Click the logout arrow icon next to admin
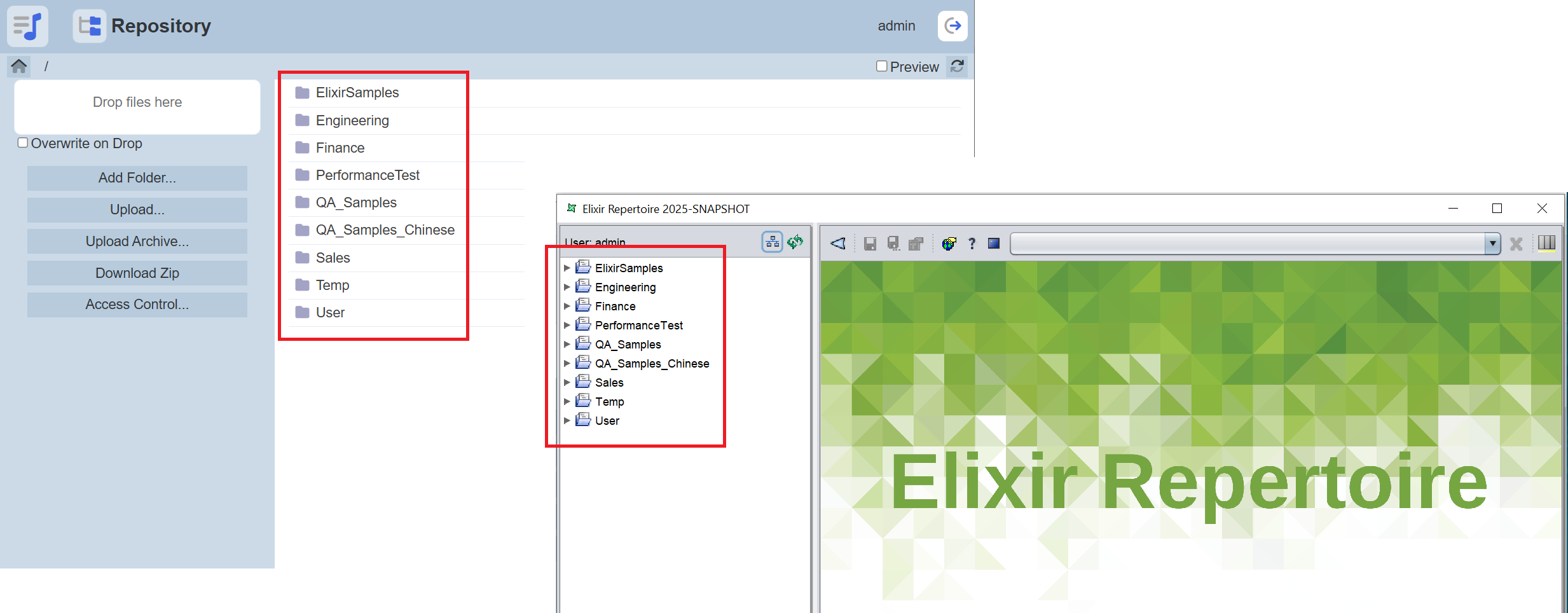1568x613 pixels. click(952, 26)
